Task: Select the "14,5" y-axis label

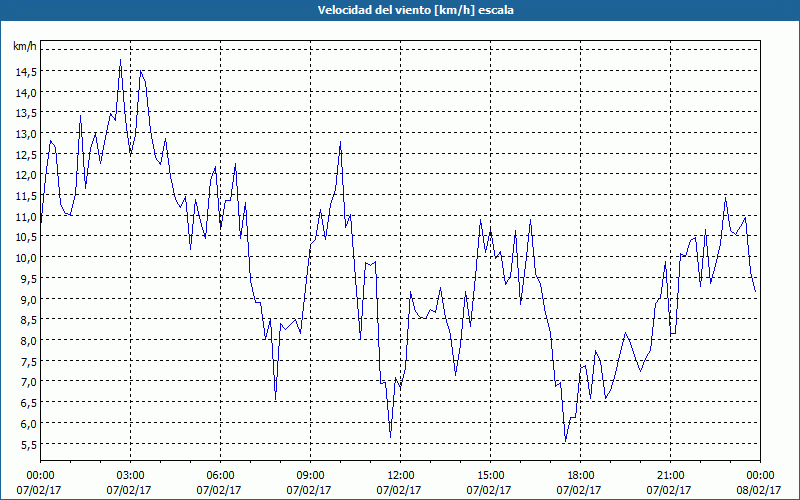Action: (x=26, y=72)
